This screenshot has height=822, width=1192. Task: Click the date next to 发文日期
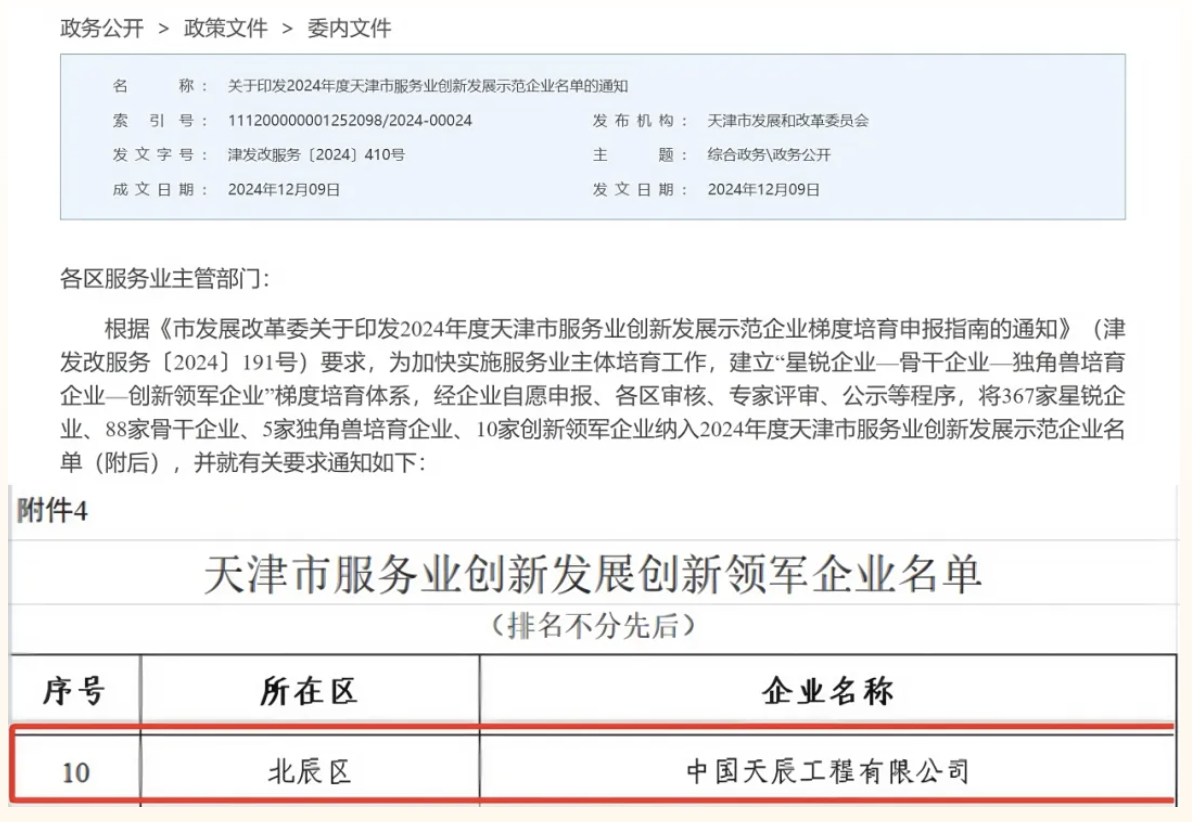tap(763, 189)
